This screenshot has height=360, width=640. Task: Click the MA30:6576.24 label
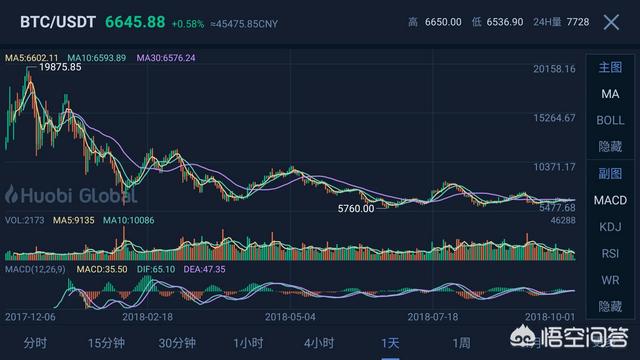pyautogui.click(x=166, y=58)
